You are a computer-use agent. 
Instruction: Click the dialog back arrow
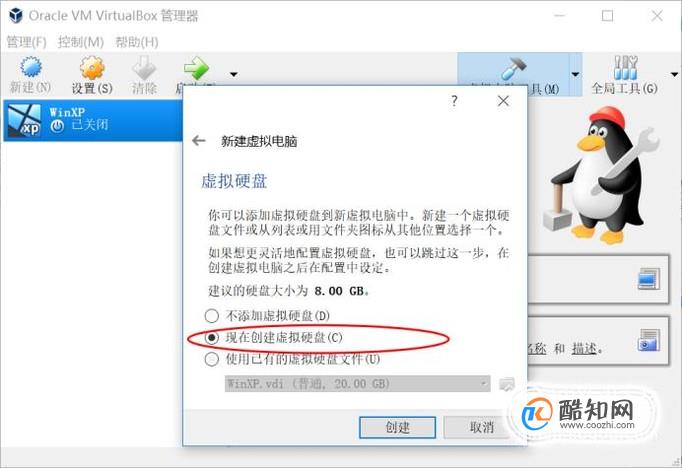199,140
